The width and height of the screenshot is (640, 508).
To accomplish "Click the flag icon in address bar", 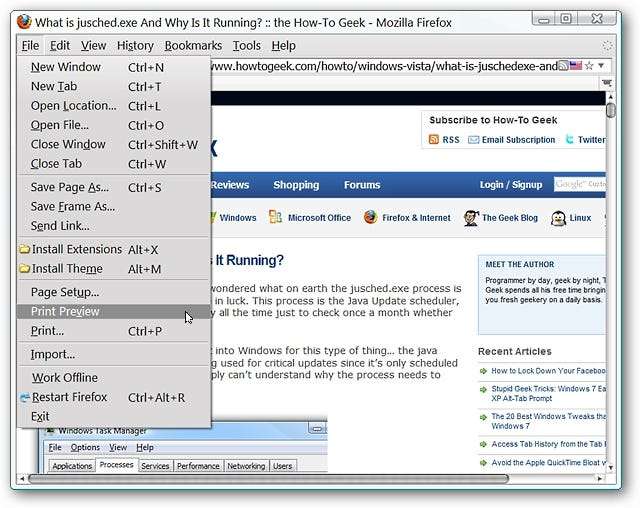I will [x=576, y=66].
